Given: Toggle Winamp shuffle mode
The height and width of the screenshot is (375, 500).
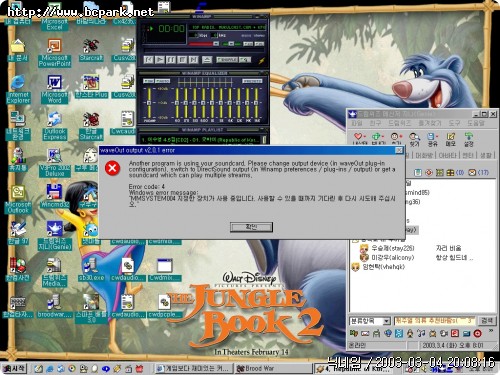Looking at the screenshot, I should [x=227, y=60].
